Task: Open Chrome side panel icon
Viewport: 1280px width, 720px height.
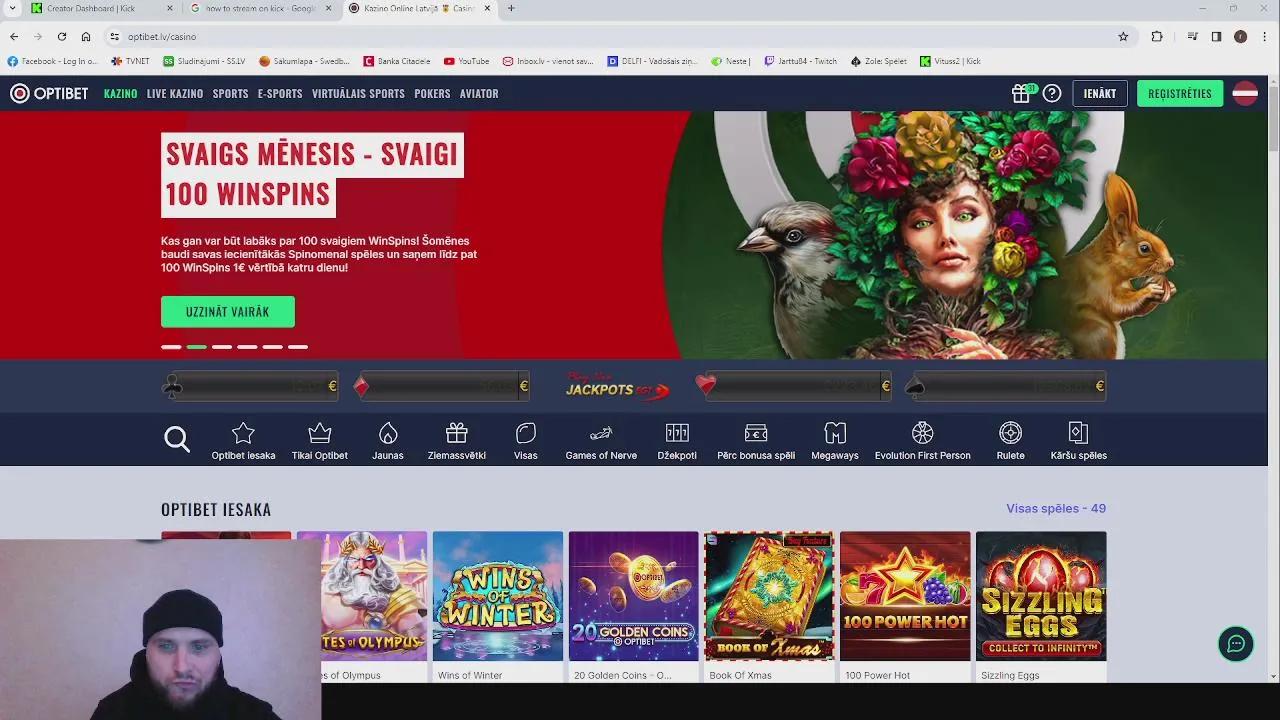Action: point(1216,36)
